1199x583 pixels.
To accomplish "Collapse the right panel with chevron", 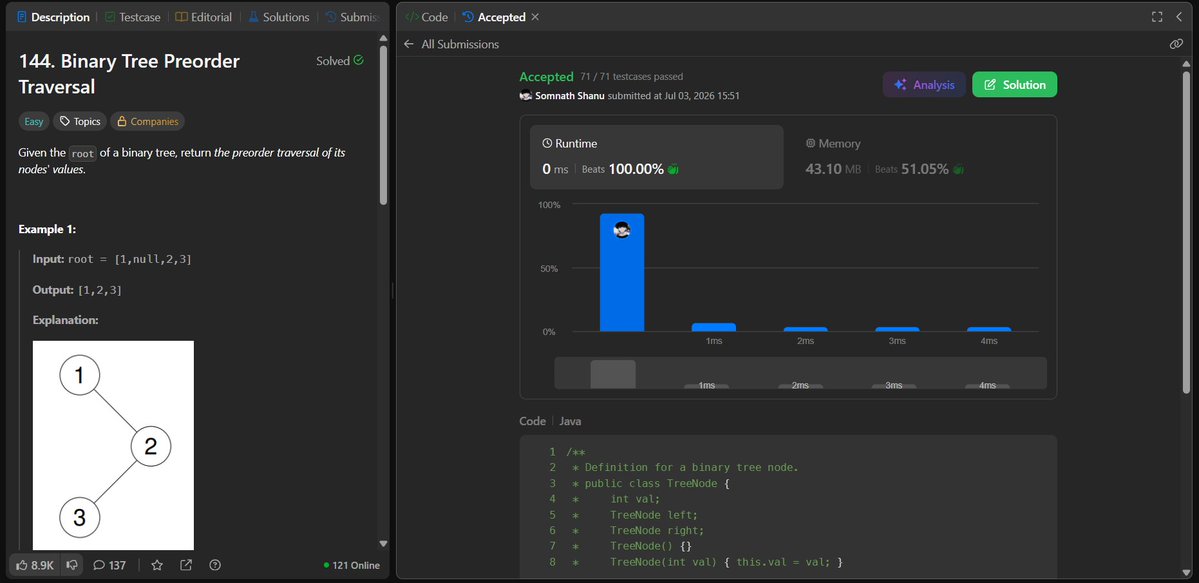I will (x=1178, y=17).
